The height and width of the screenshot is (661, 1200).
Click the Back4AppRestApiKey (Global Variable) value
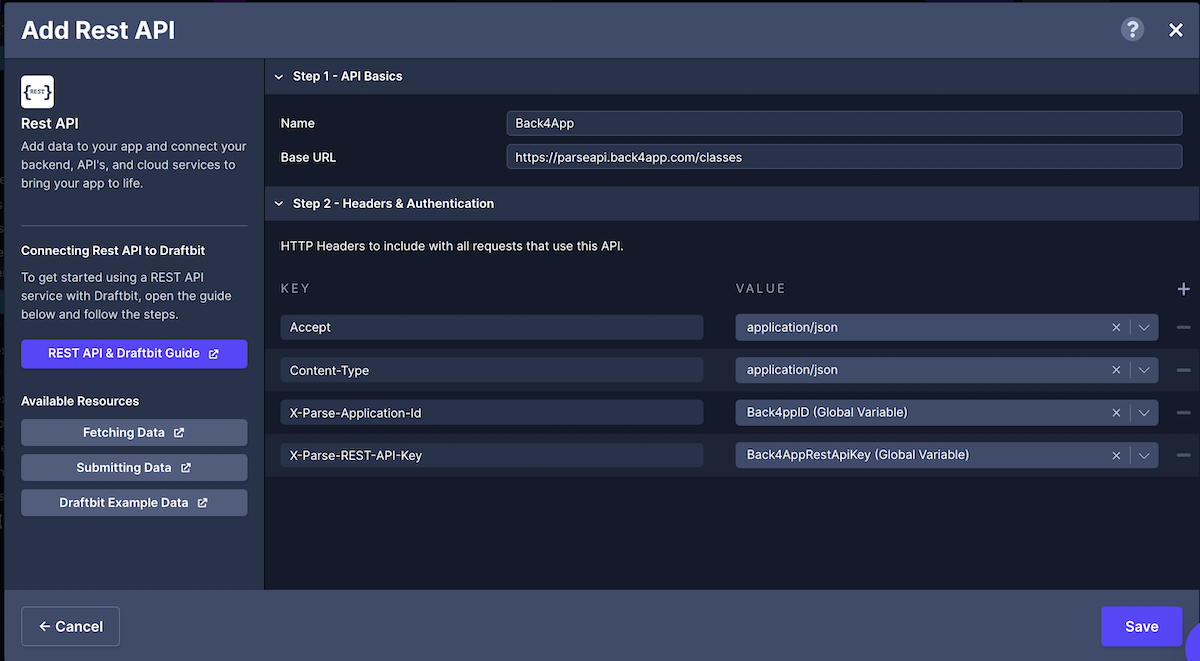(x=858, y=455)
